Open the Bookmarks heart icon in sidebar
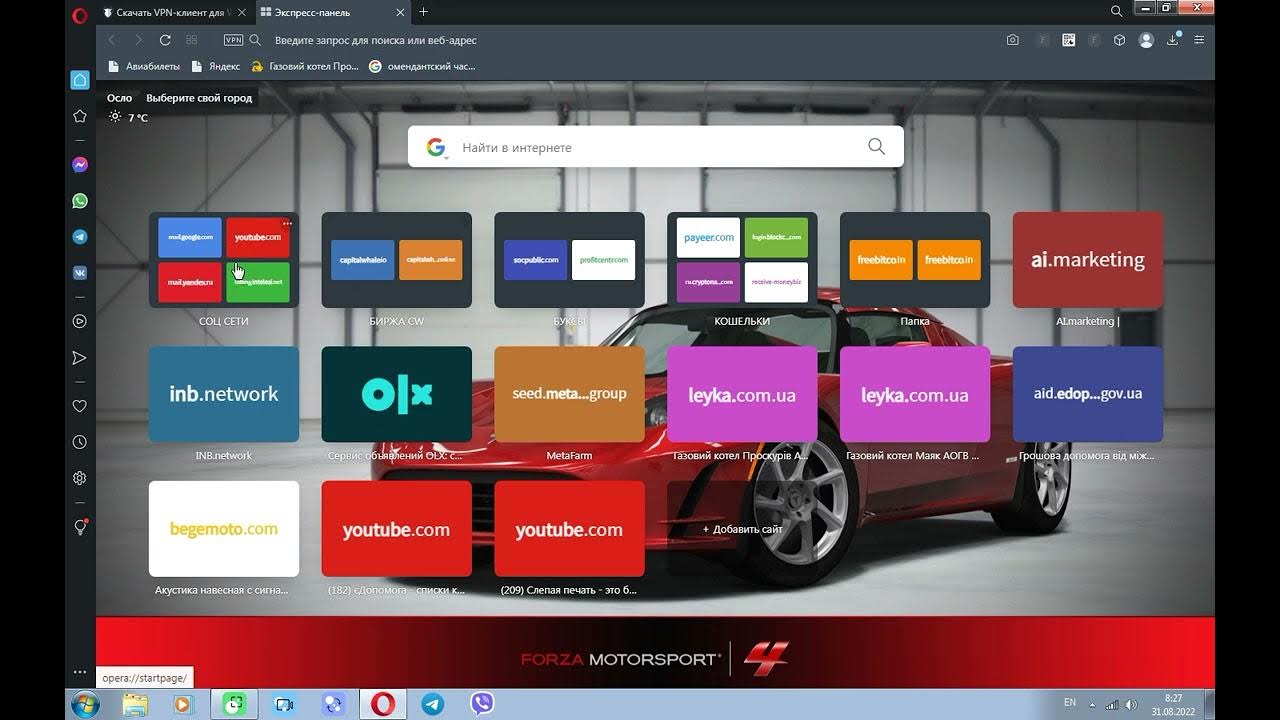 [x=80, y=406]
